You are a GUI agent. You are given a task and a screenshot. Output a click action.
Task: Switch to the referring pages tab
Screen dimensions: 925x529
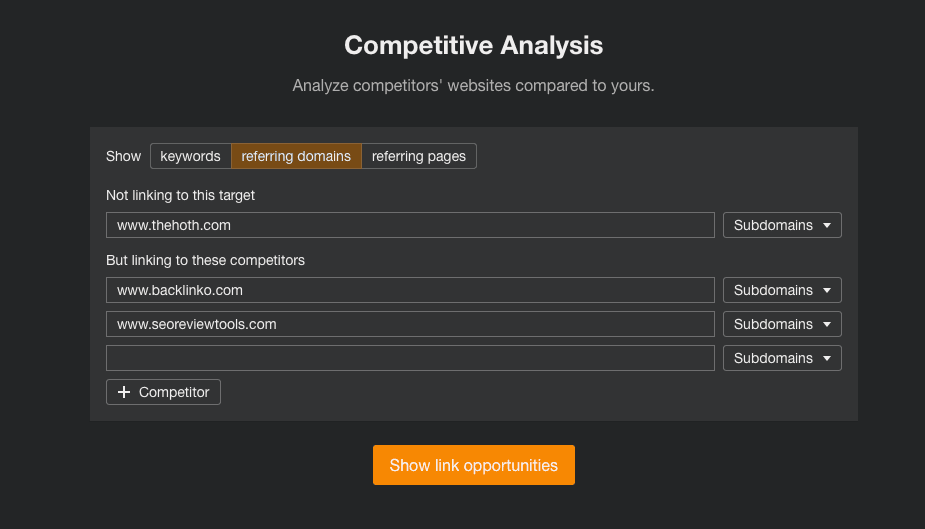point(419,156)
